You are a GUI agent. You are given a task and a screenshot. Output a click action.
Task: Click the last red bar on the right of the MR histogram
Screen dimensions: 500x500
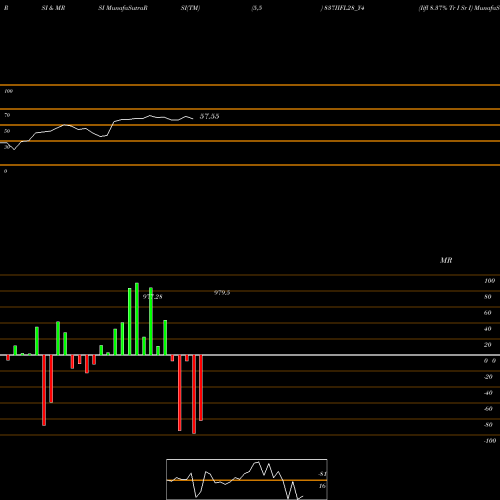[x=201, y=388]
